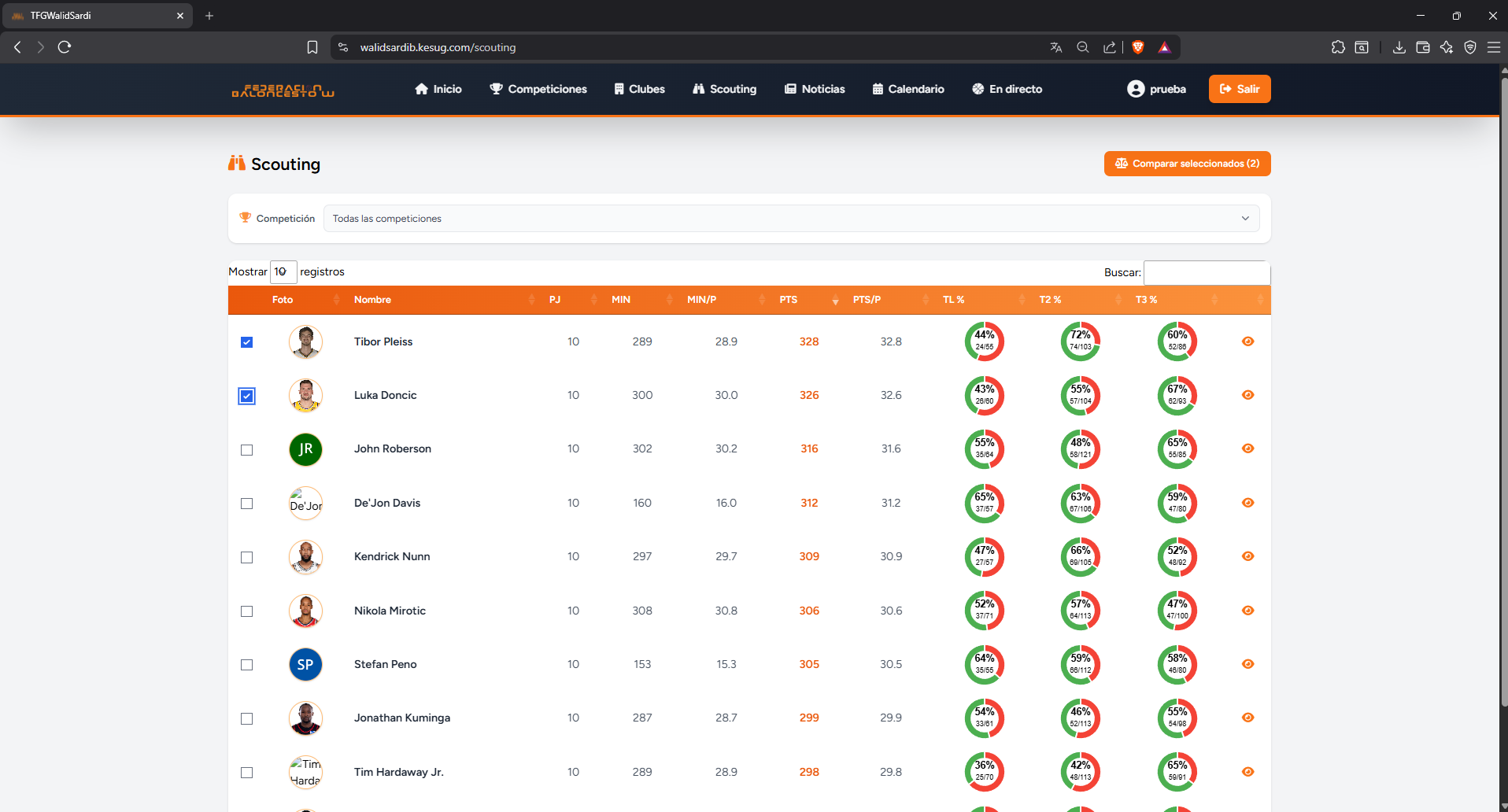
Task: Enable the checkbox for Nikola Mirotic
Action: pyautogui.click(x=247, y=611)
